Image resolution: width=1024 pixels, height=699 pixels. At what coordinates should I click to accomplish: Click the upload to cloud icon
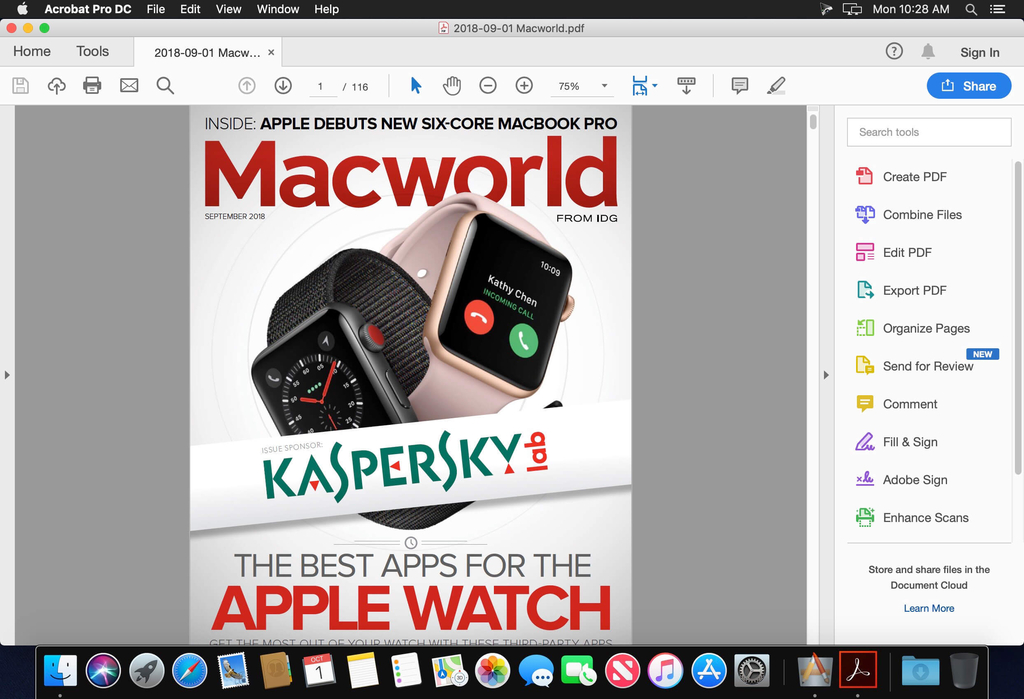(x=57, y=86)
